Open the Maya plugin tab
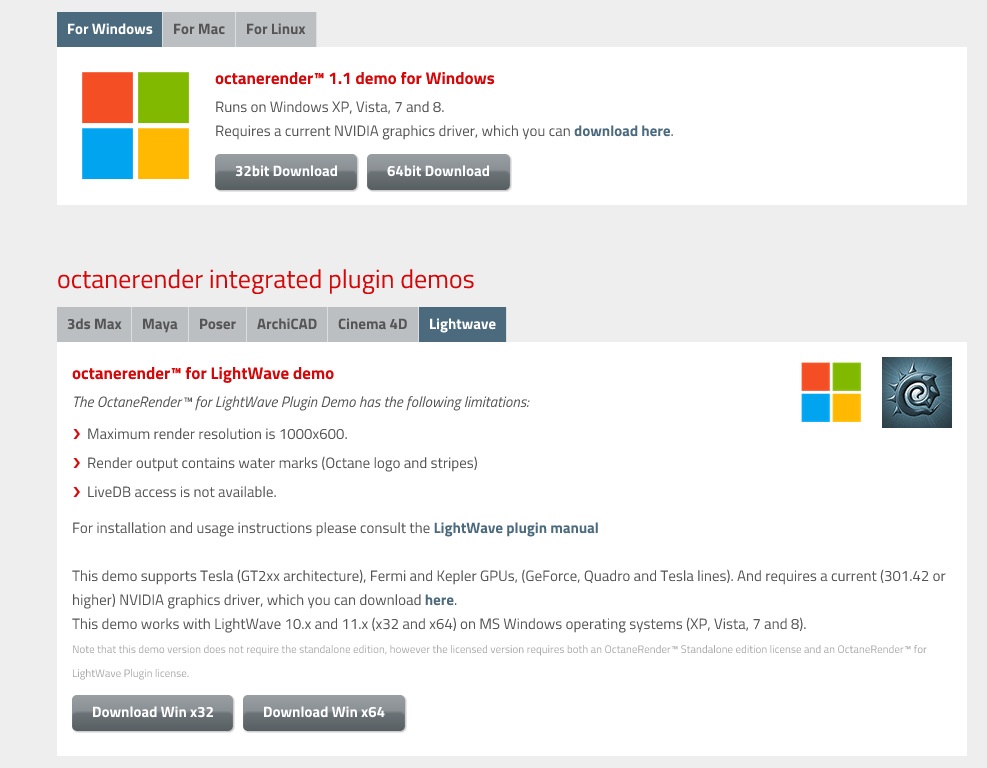 pos(160,324)
